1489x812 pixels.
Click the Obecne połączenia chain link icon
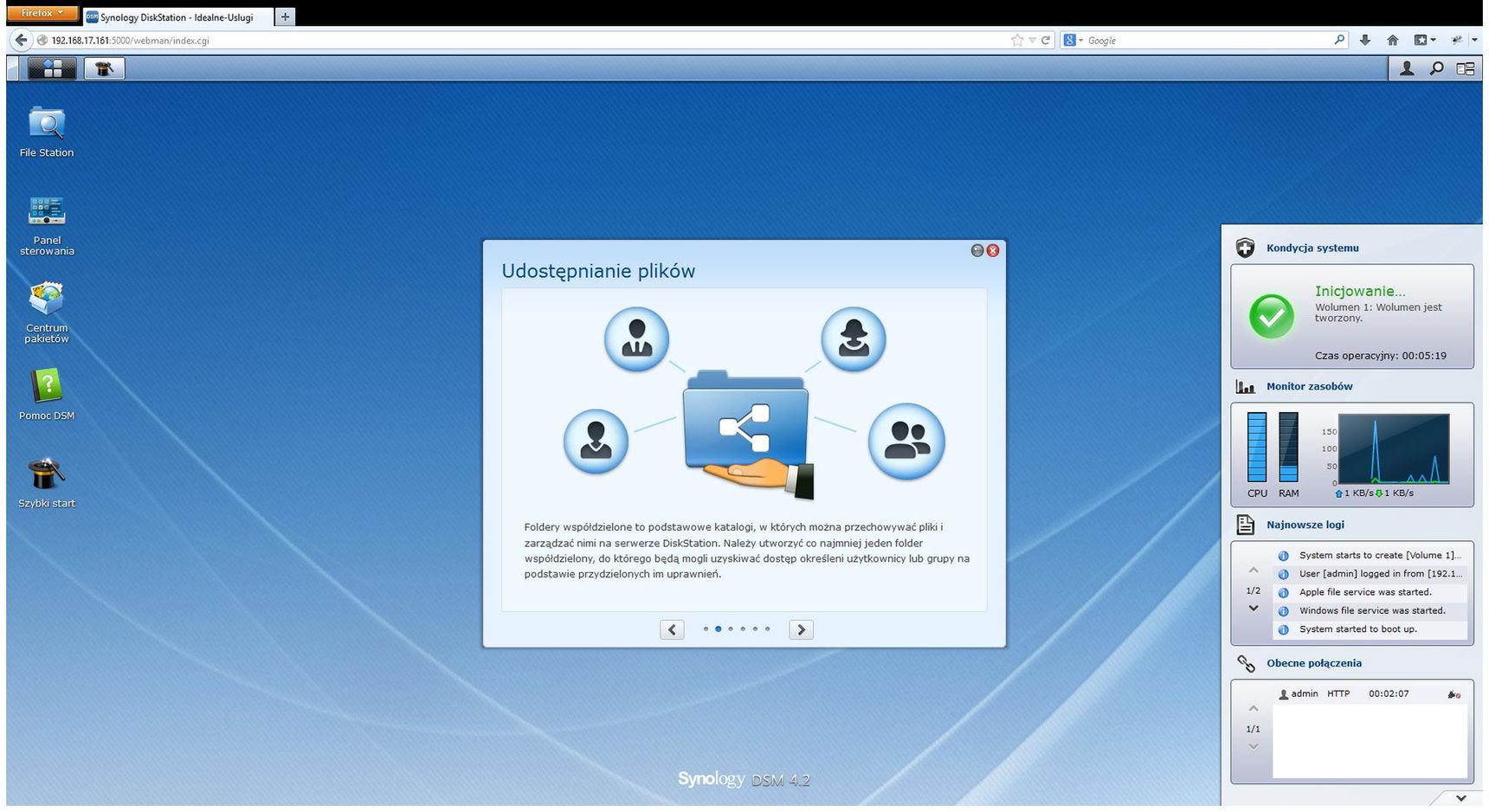click(1245, 663)
